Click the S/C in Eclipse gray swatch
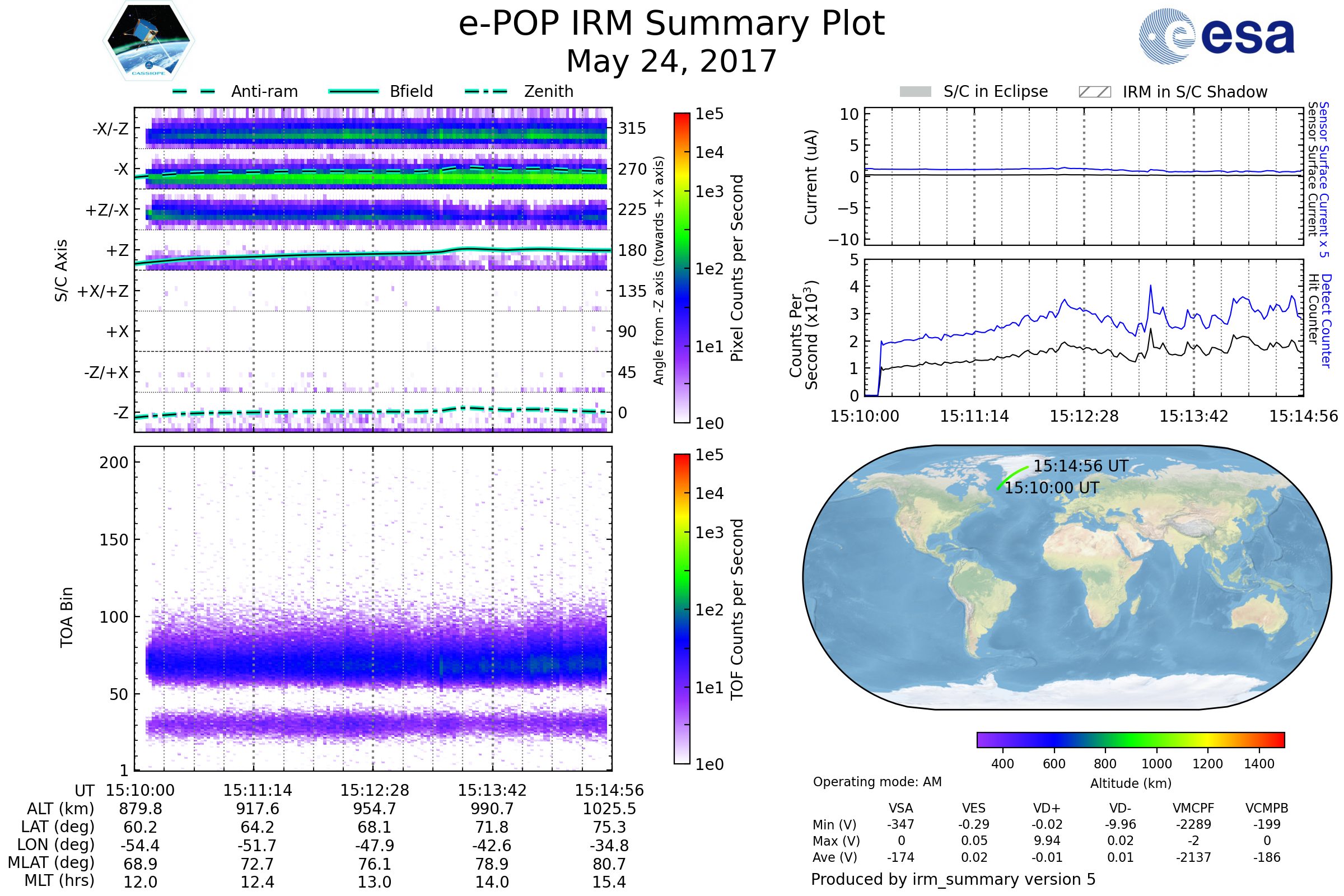 pyautogui.click(x=916, y=92)
